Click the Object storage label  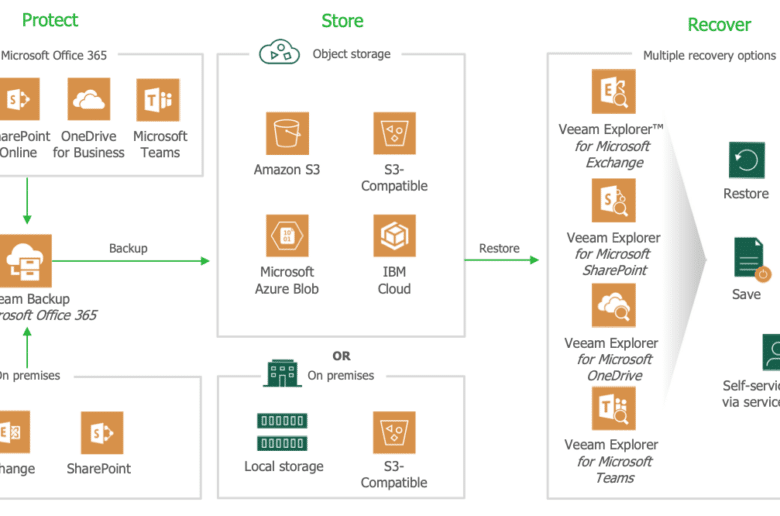[x=351, y=54]
